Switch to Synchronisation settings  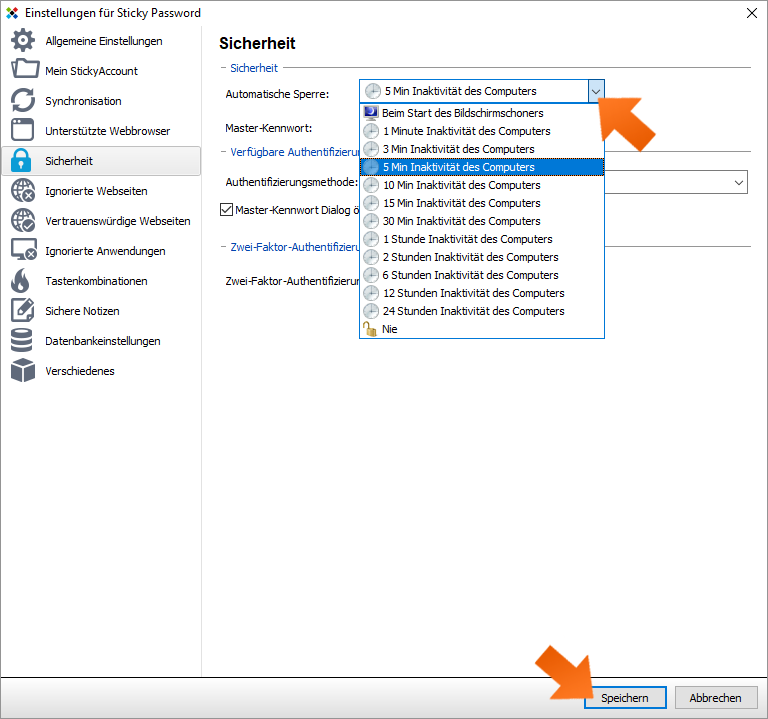(x=101, y=100)
